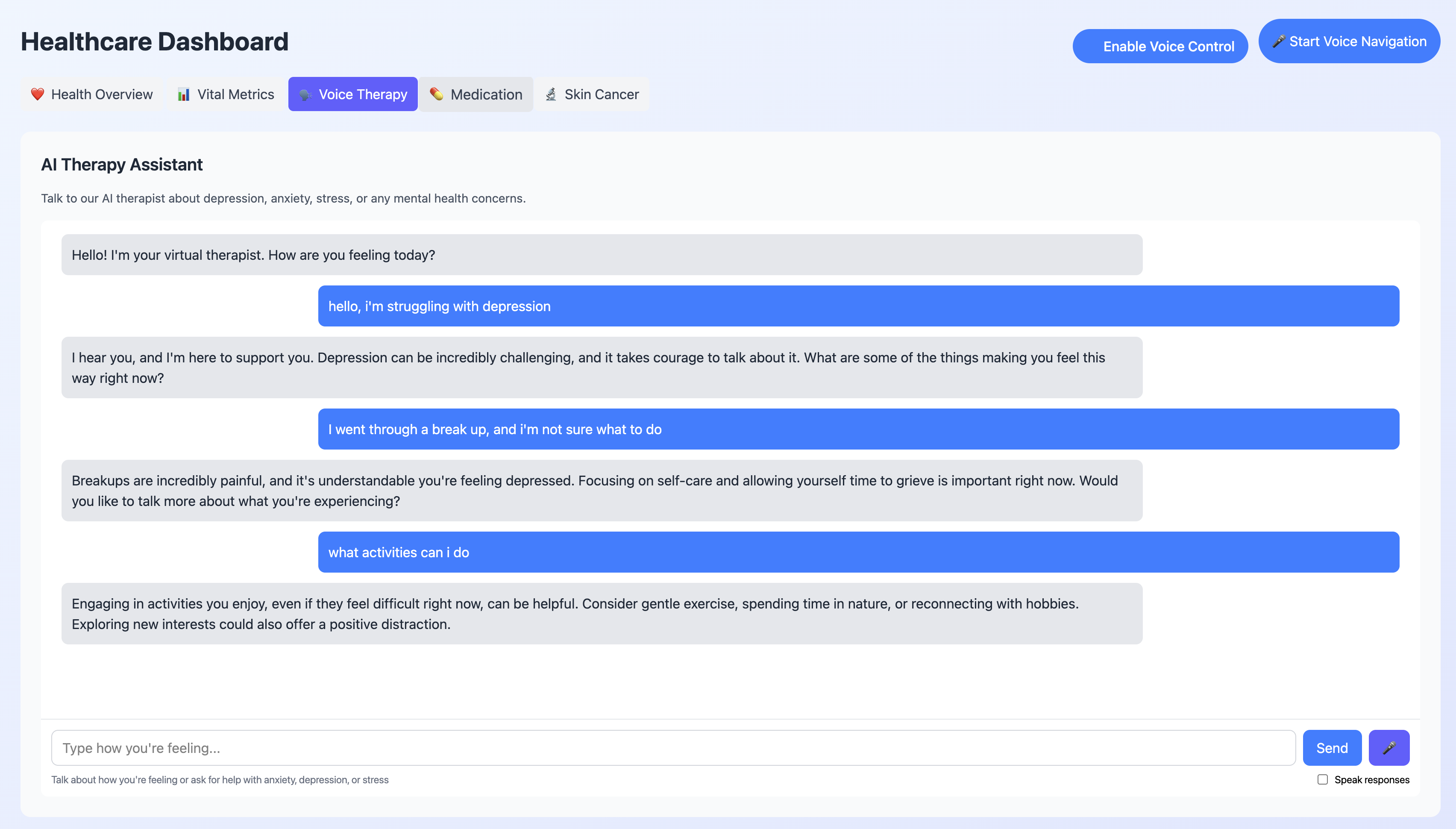This screenshot has width=1456, height=829.
Task: Click the 'what activities can i do' message
Action: (x=858, y=552)
